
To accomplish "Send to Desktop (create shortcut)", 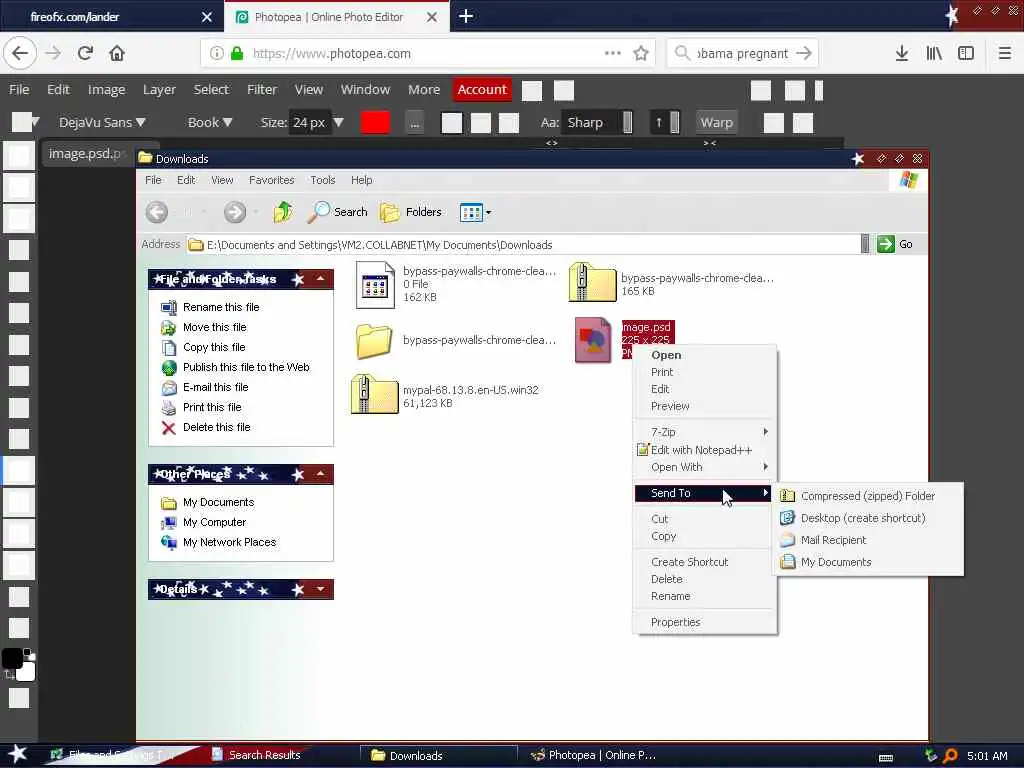I will (x=867, y=518).
